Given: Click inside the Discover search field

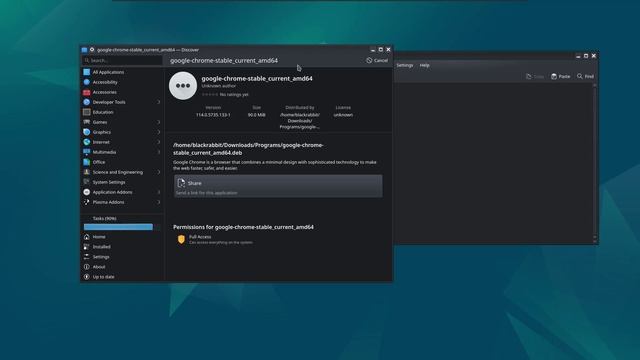Looking at the screenshot, I should point(122,60).
